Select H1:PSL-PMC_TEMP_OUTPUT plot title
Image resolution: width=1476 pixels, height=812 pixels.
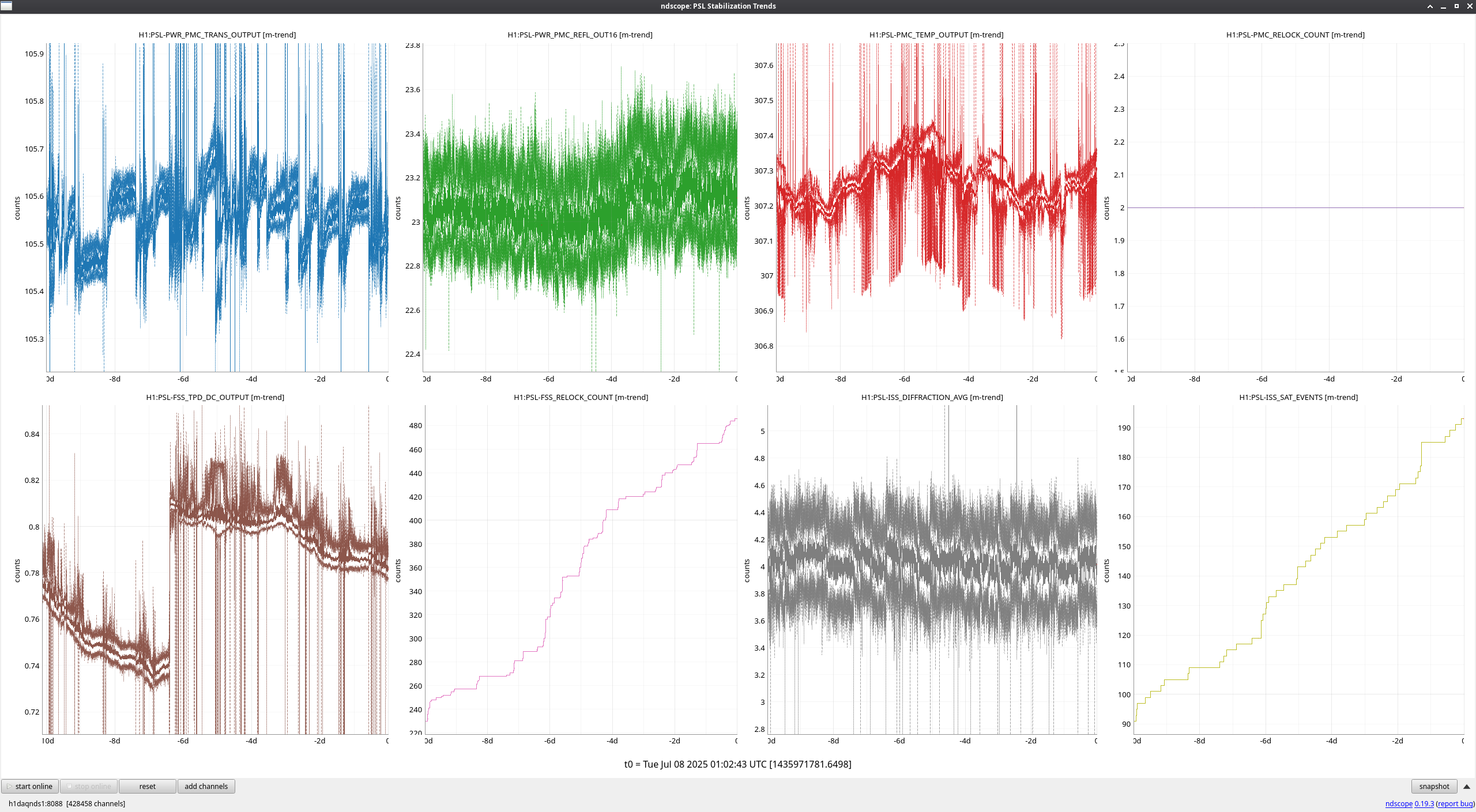936,35
